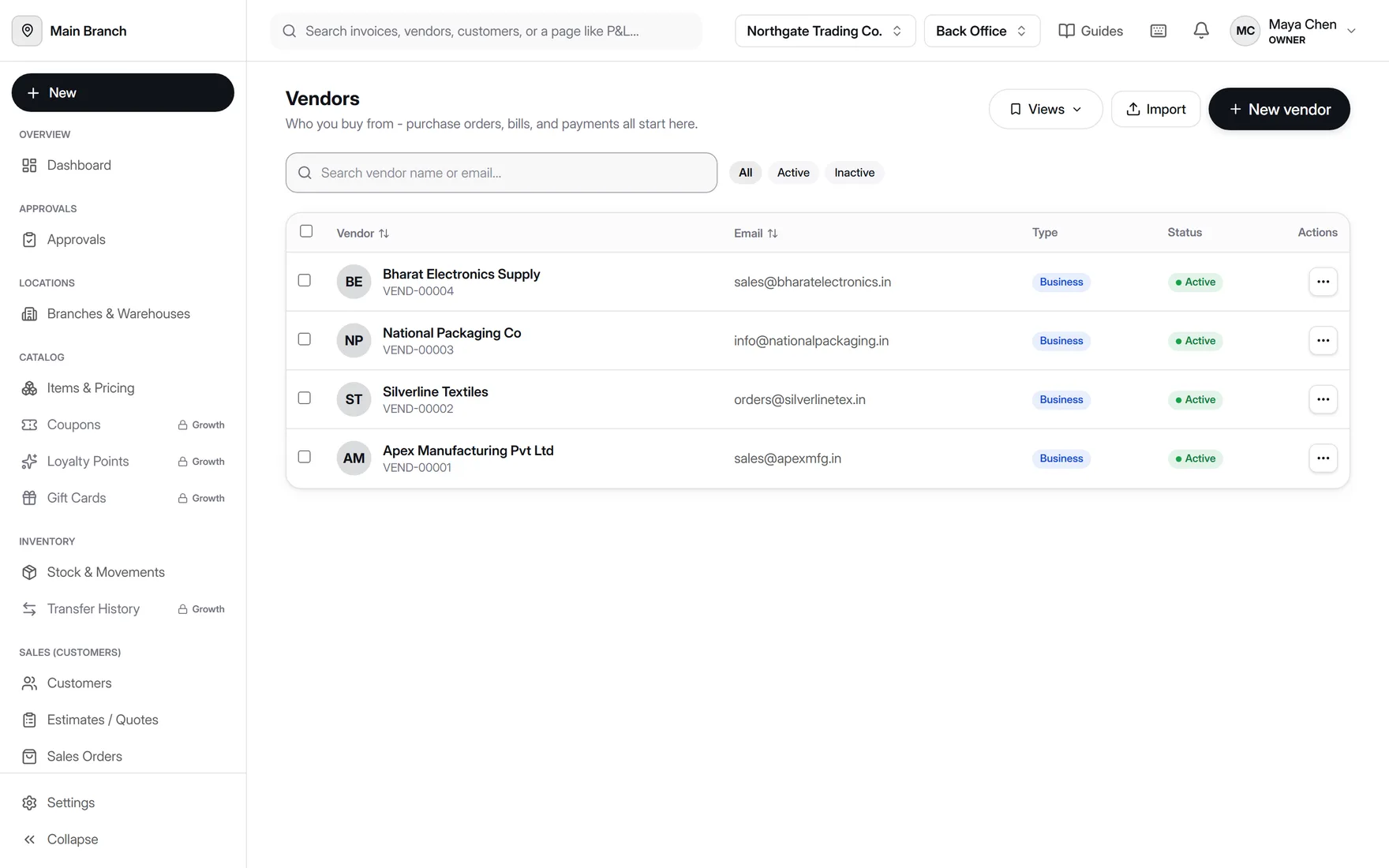1389x868 pixels.
Task: Filter vendors by Inactive
Action: click(854, 173)
